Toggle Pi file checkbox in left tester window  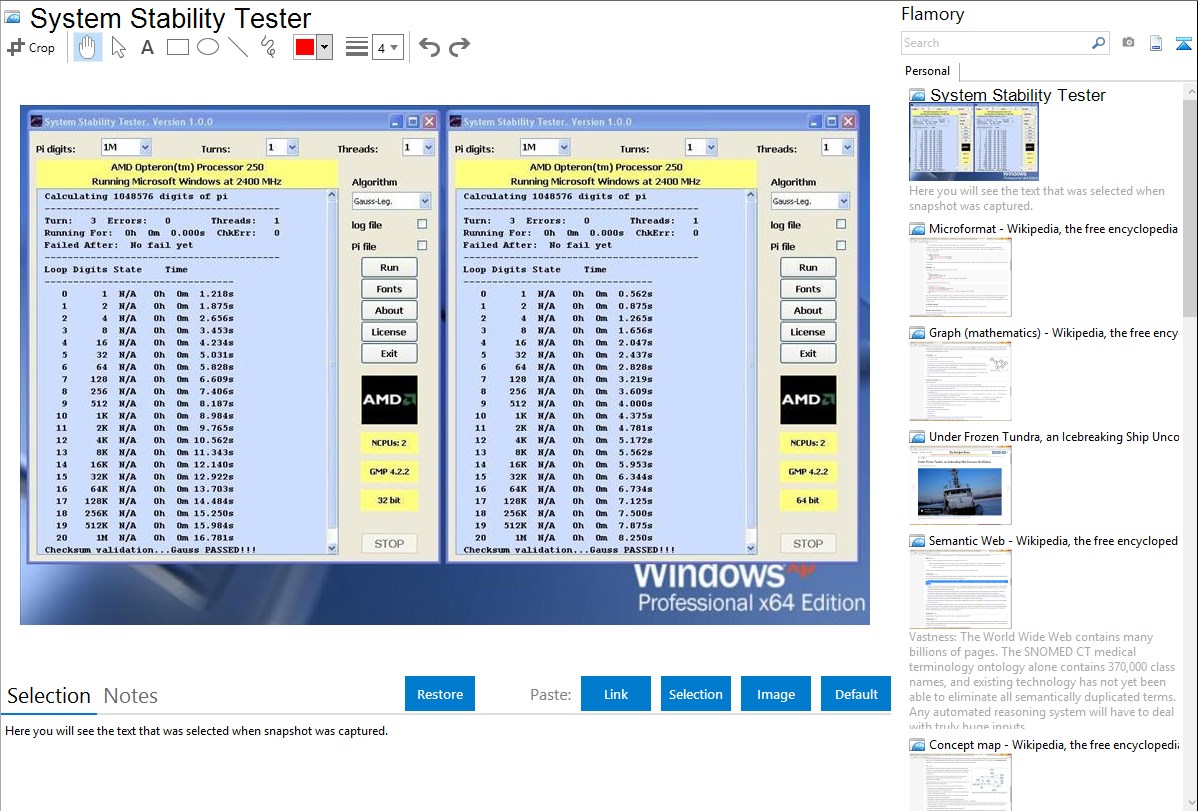click(422, 246)
